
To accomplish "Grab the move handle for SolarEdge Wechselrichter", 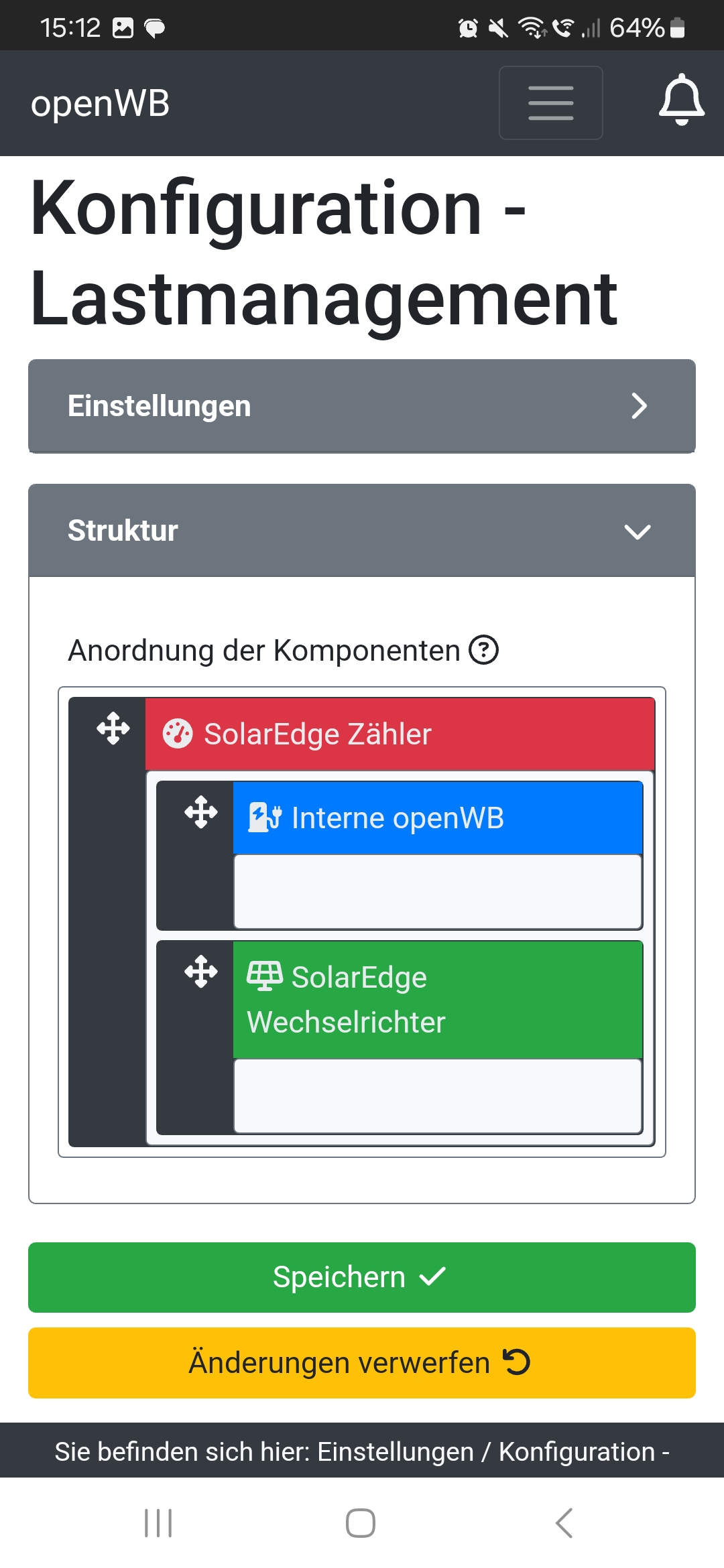I will pyautogui.click(x=201, y=972).
